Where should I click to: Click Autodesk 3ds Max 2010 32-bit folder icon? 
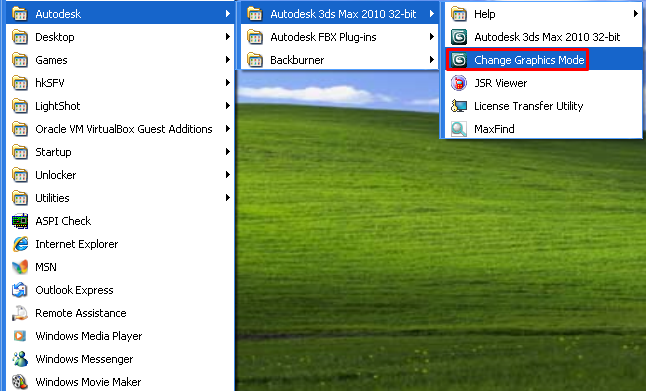coord(255,14)
